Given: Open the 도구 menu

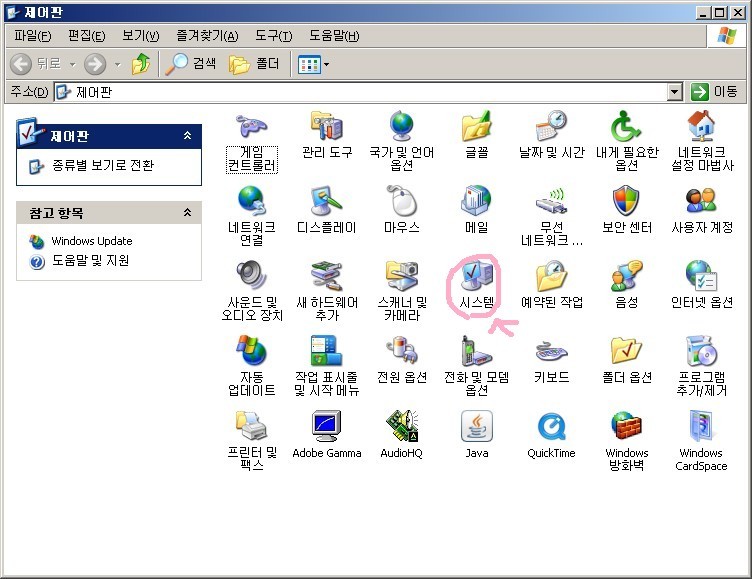Looking at the screenshot, I should 273,35.
